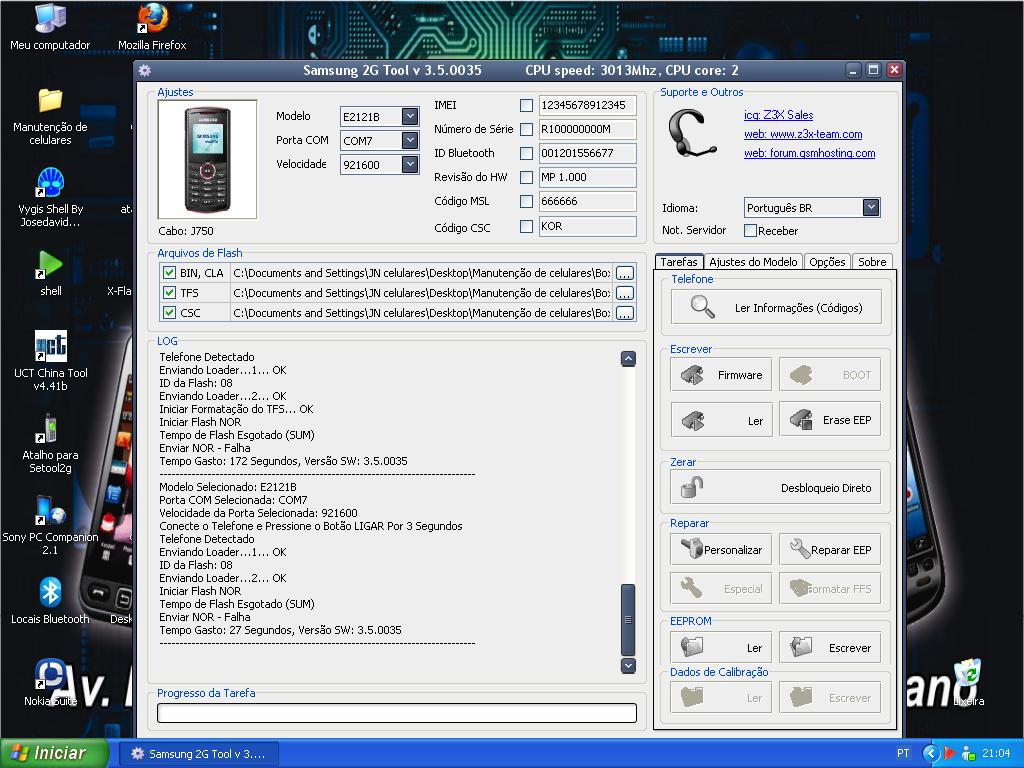Select the Atalho para Setool2g shortcut
This screenshot has height=768, width=1024.
pos(50,443)
